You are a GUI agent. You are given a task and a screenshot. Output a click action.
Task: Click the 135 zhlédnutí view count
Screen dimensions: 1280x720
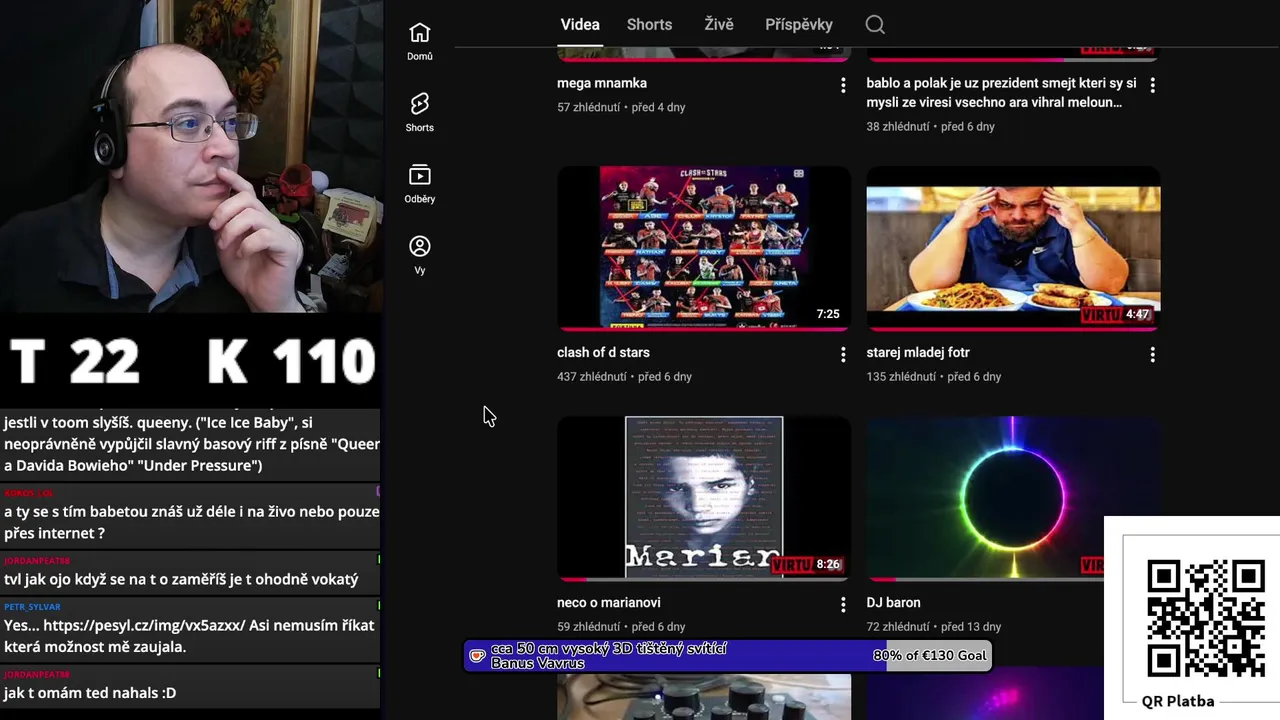pyautogui.click(x=901, y=377)
